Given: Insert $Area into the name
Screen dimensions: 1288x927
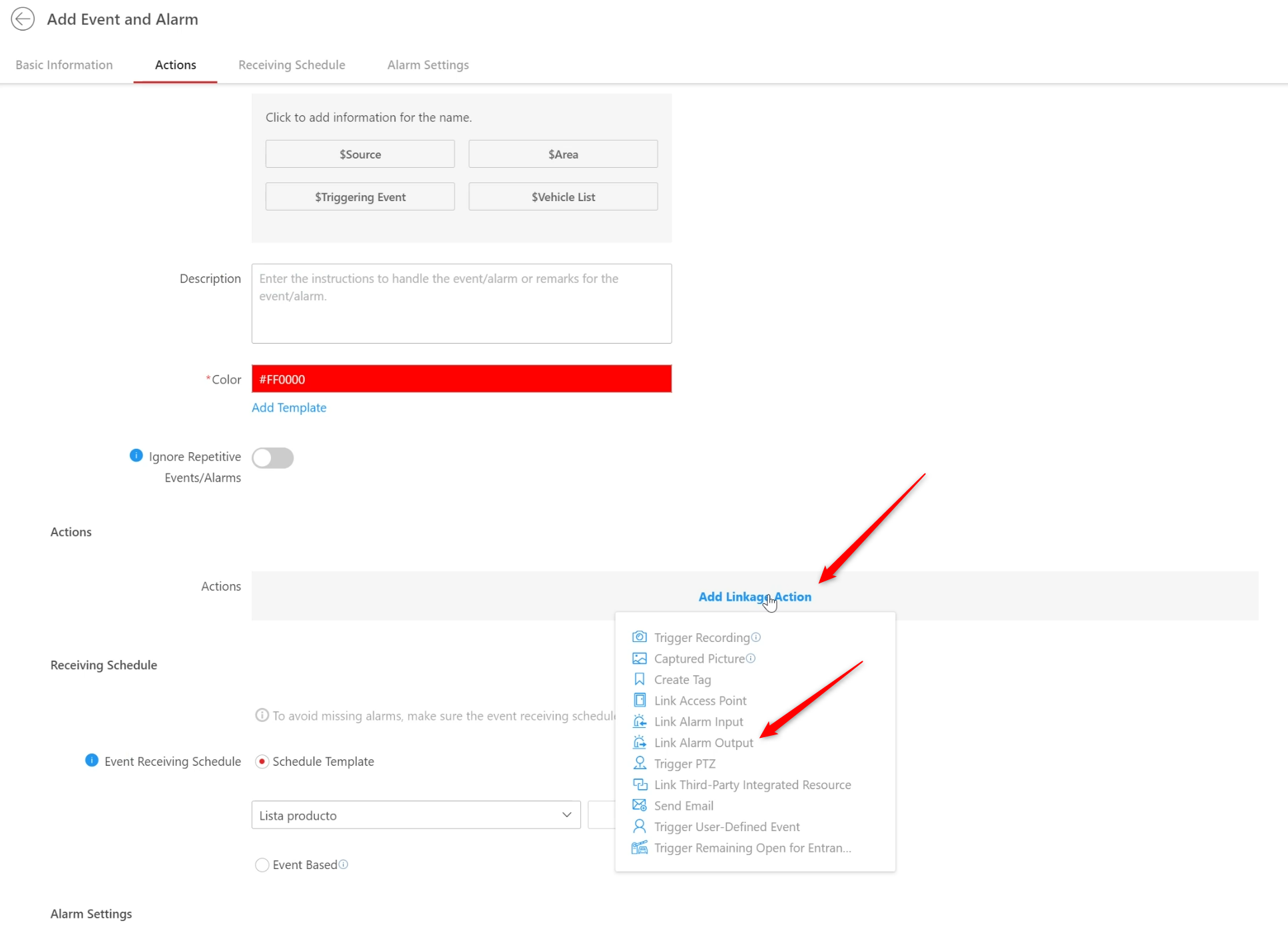Looking at the screenshot, I should pos(563,154).
